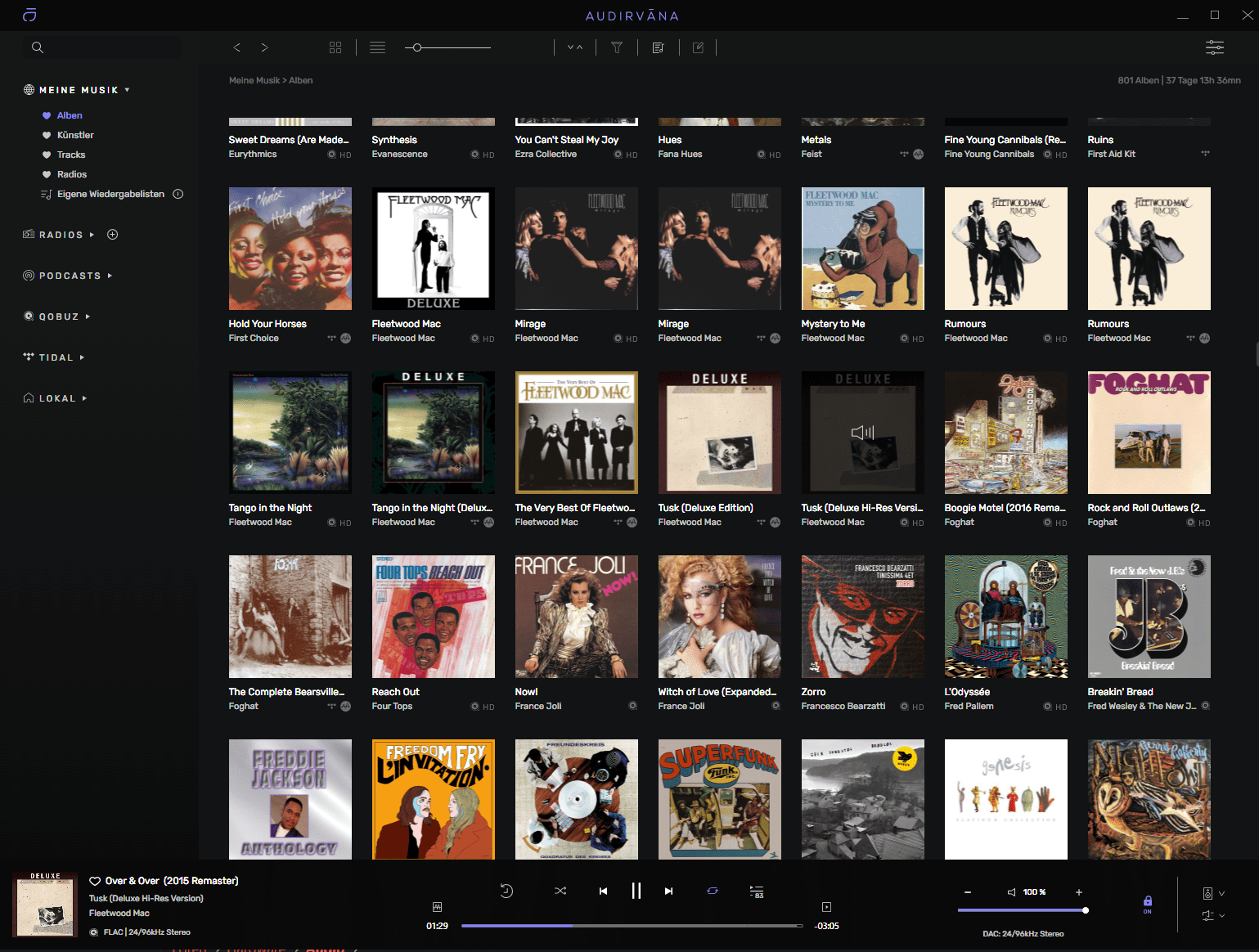
Task: Pause the current track
Action: 636,891
